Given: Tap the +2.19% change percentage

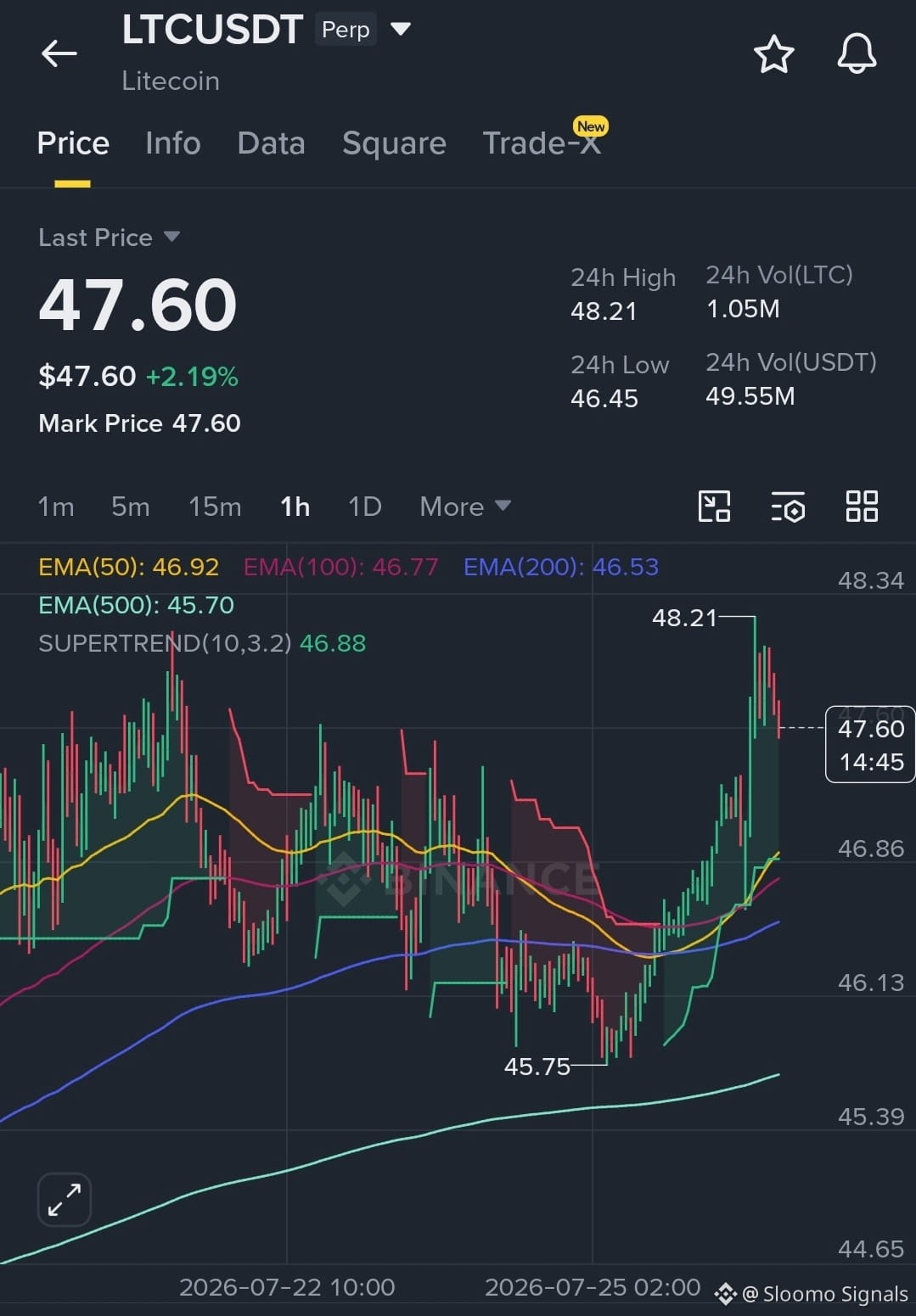Looking at the screenshot, I should pos(192,377).
